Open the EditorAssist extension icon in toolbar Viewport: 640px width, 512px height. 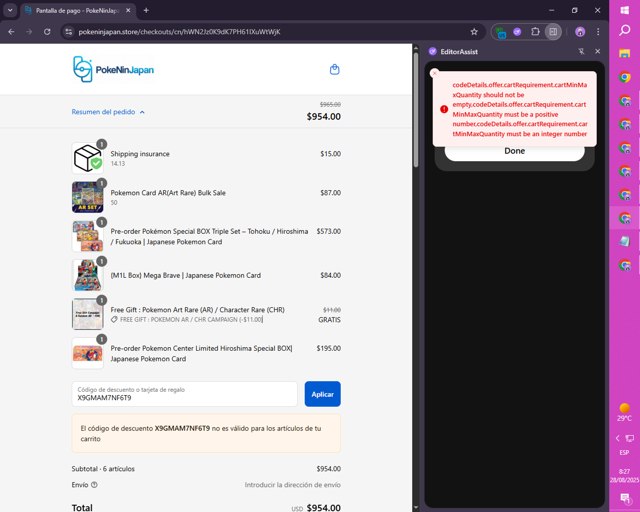coord(517,32)
